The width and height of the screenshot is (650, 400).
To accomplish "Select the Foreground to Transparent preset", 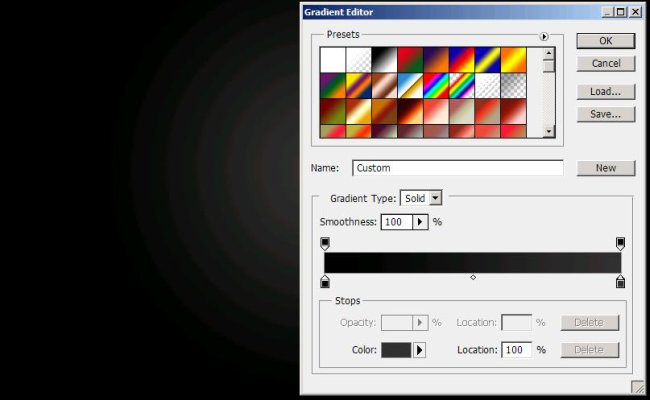I will coord(359,60).
